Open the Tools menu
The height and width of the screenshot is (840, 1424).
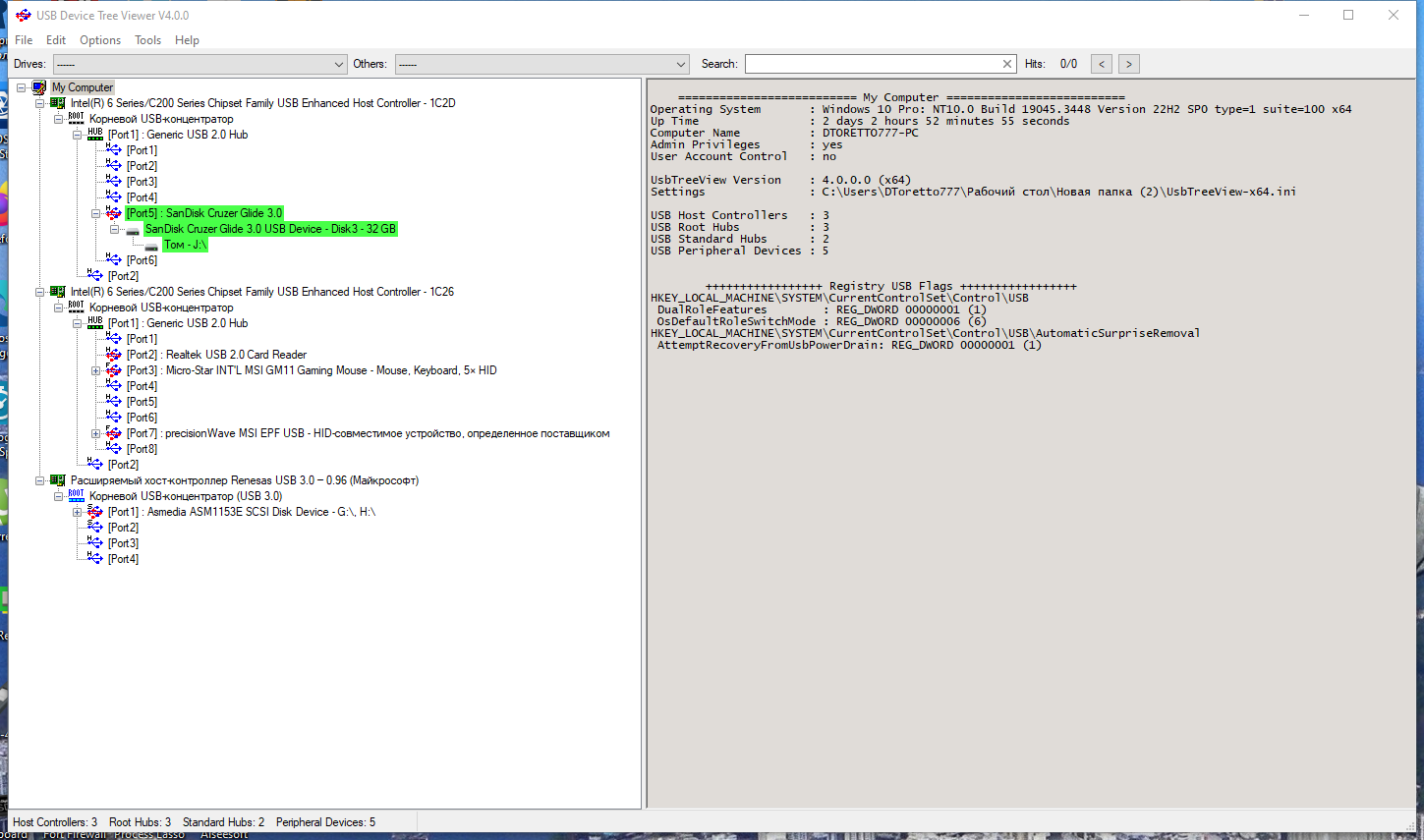(x=148, y=40)
